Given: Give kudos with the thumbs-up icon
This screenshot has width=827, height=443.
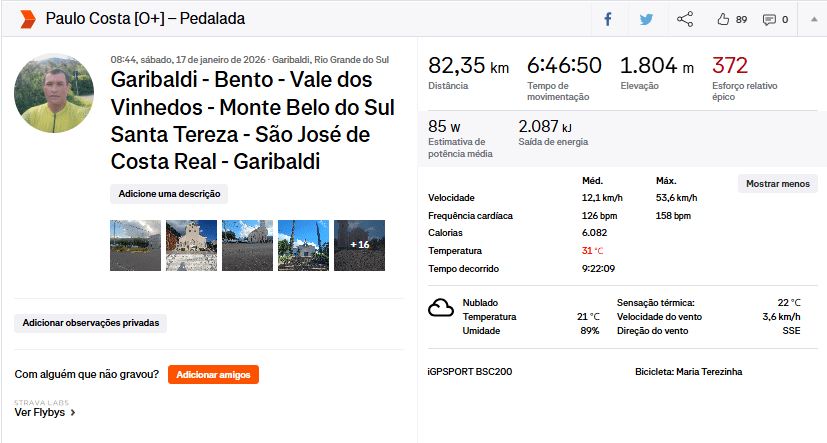Looking at the screenshot, I should 724,19.
